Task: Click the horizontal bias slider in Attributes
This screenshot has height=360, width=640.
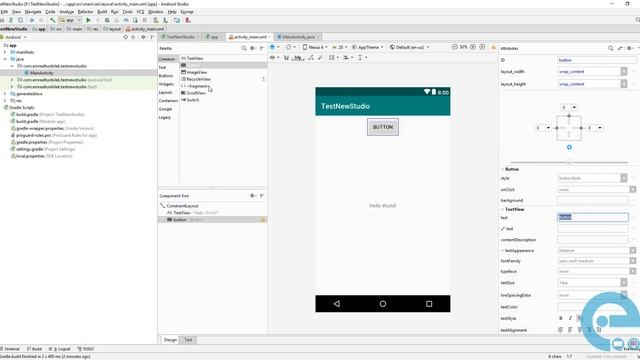Action: pos(569,162)
